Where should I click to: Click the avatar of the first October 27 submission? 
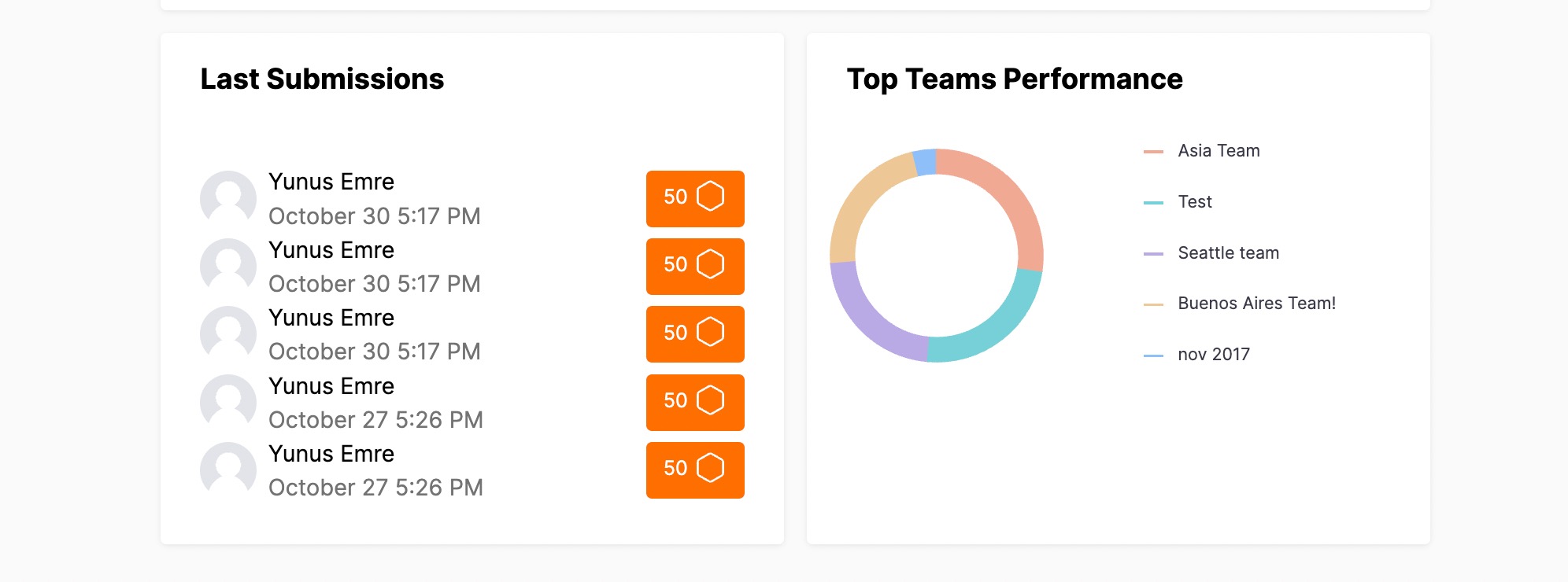[x=228, y=402]
